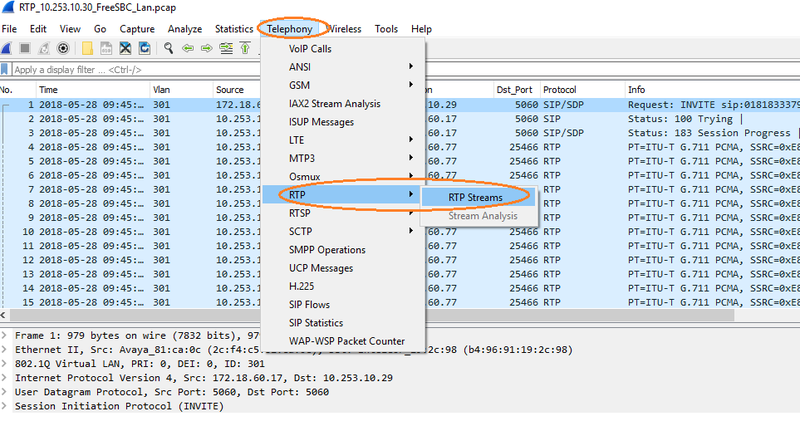Expand the 802.1Q Virtual LAN row

coord(5,364)
